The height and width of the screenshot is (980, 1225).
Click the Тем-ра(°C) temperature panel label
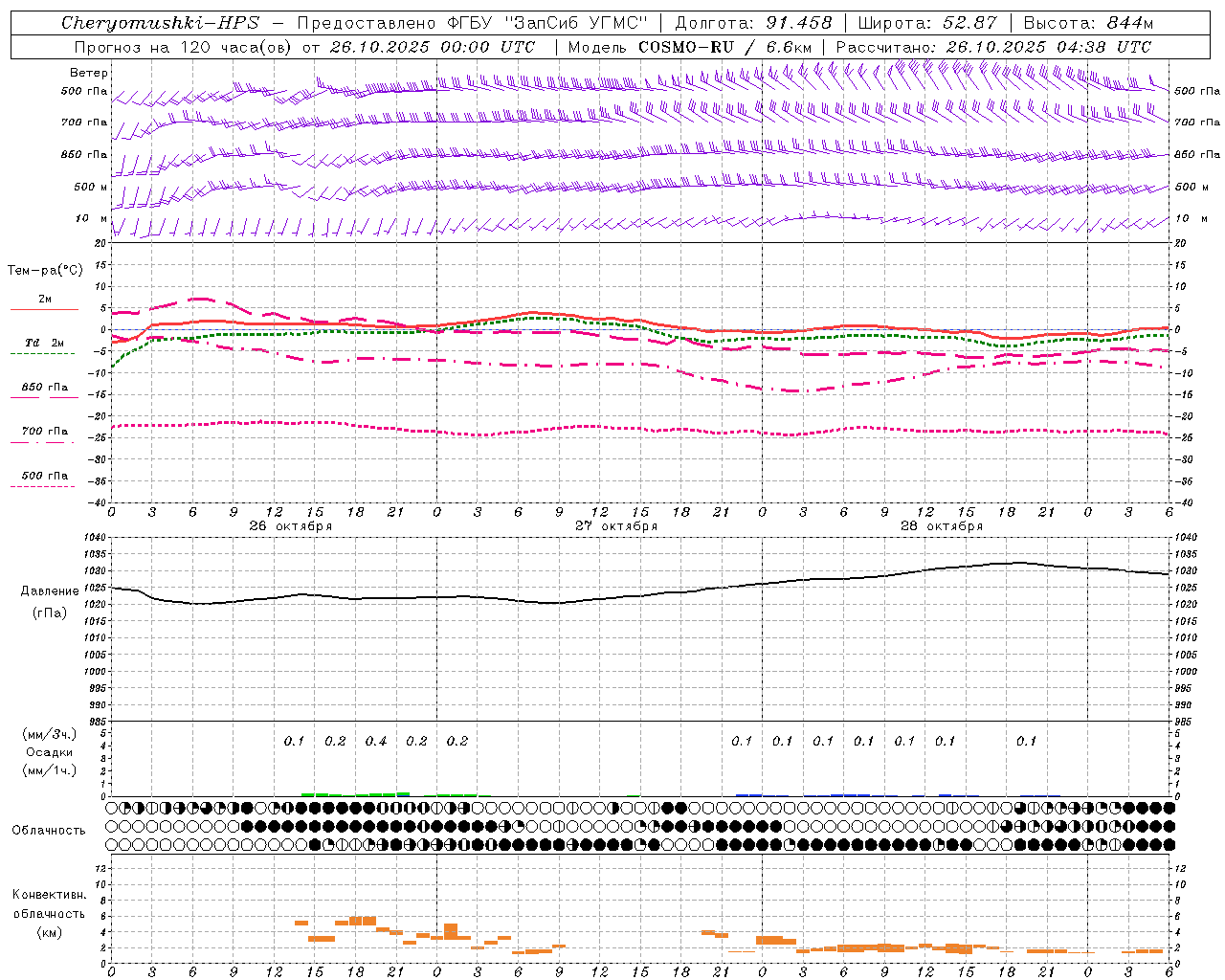[45, 271]
